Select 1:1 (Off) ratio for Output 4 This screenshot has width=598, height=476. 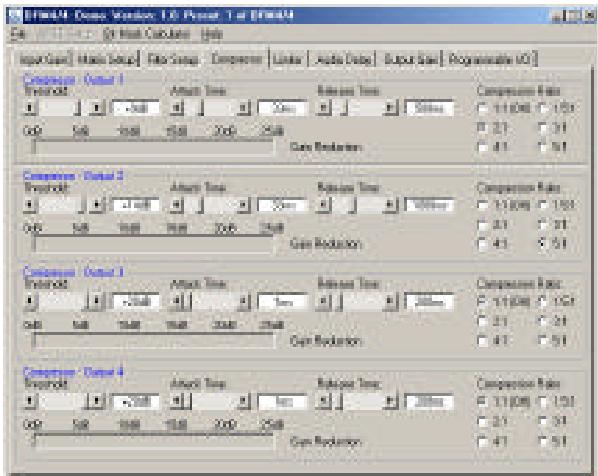coord(483,401)
